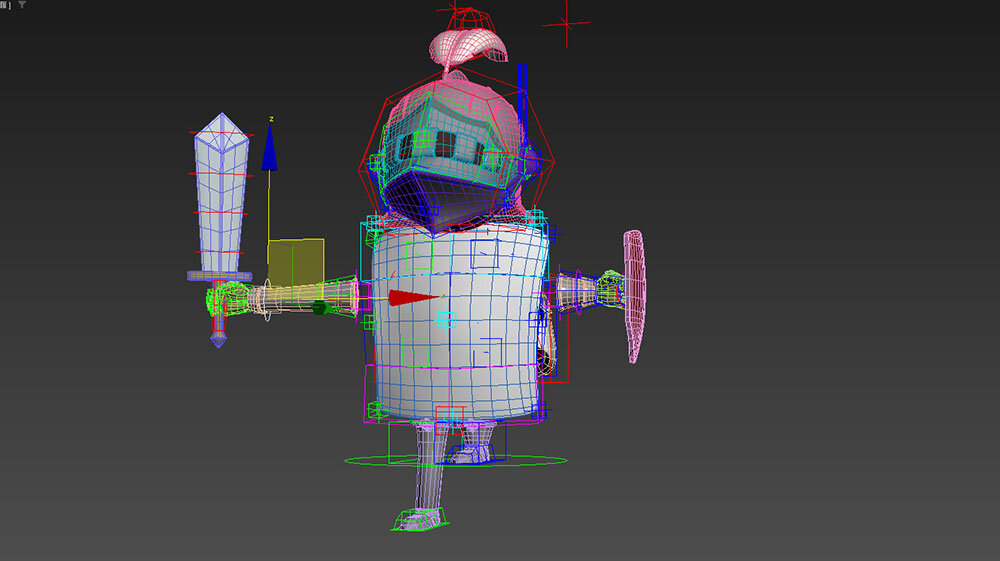Image resolution: width=1000 pixels, height=561 pixels.
Task: Click the green circular root controller at feet
Action: click(x=455, y=461)
